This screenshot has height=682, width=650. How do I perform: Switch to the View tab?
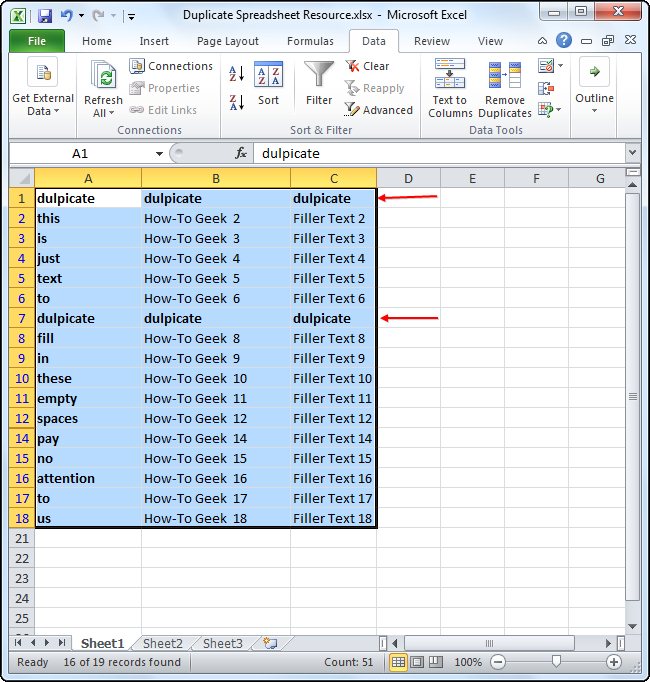click(490, 41)
